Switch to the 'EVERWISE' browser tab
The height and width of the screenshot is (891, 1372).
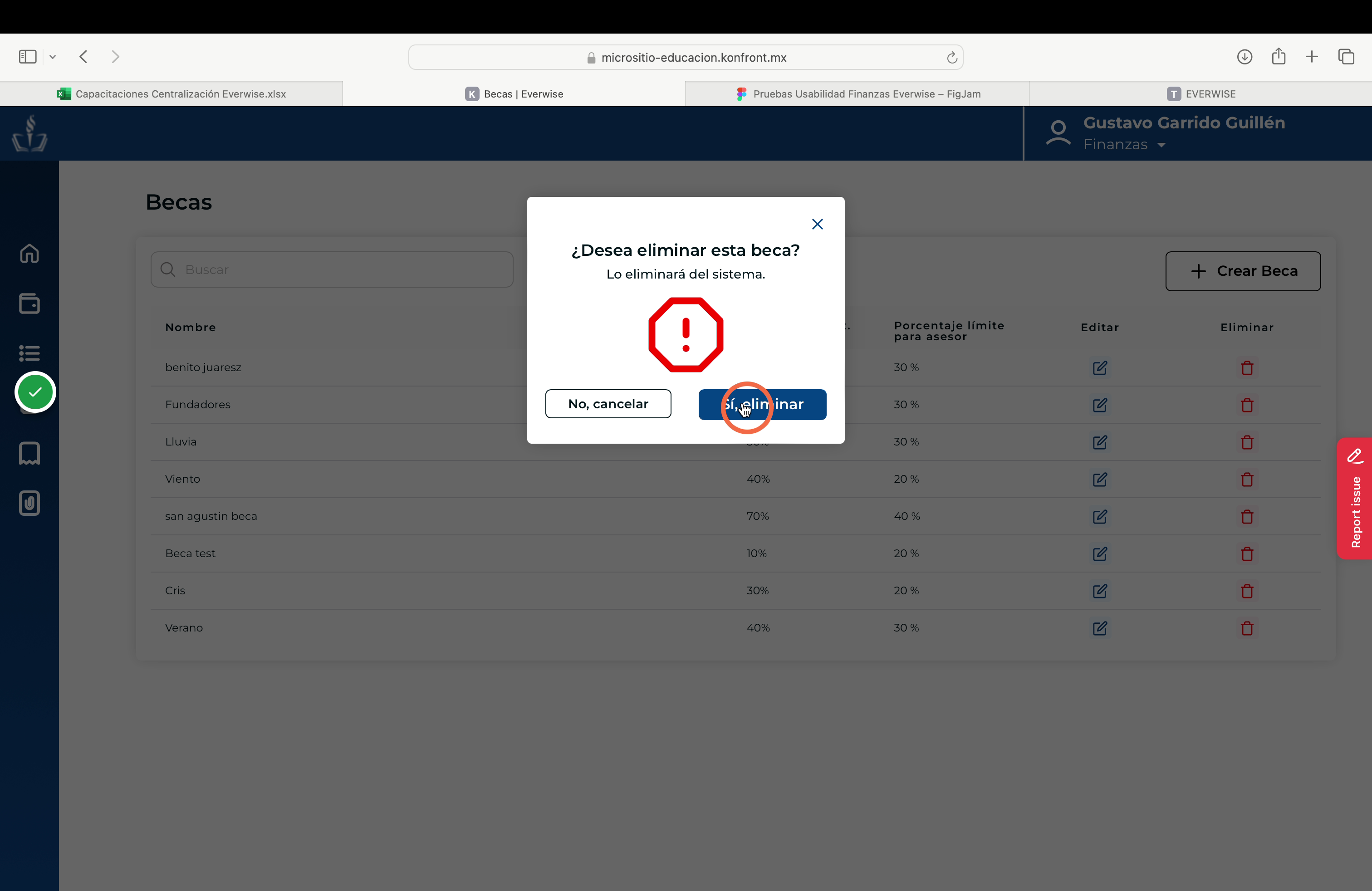(1201, 94)
